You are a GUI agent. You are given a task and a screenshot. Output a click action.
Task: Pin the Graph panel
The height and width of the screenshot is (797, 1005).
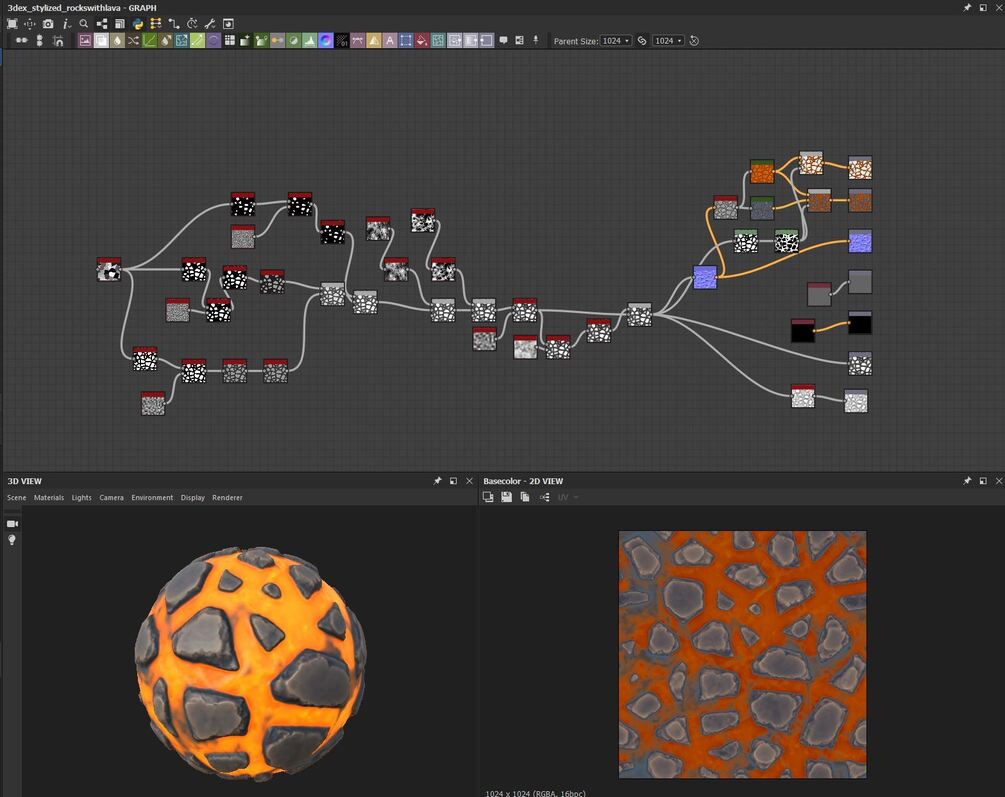point(967,8)
